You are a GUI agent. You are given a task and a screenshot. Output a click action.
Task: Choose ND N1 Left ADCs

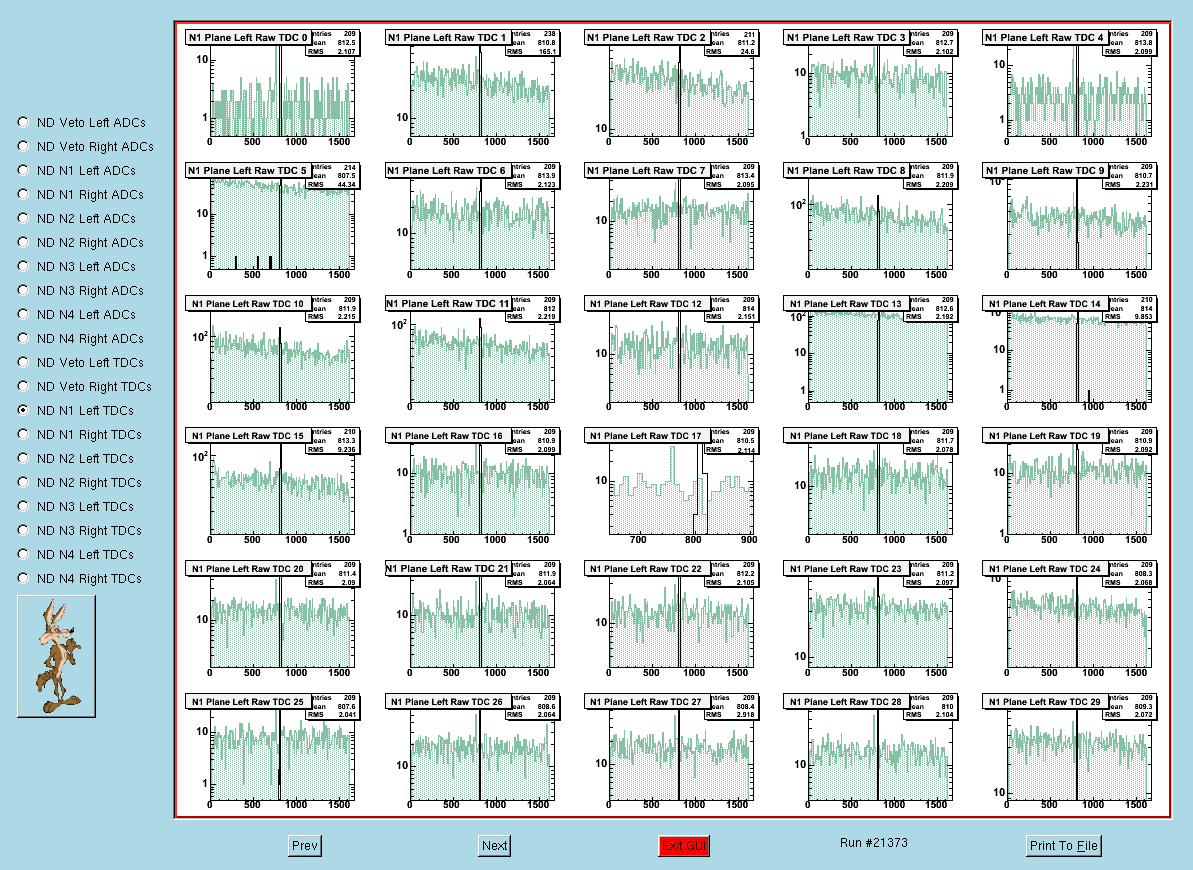coord(23,170)
